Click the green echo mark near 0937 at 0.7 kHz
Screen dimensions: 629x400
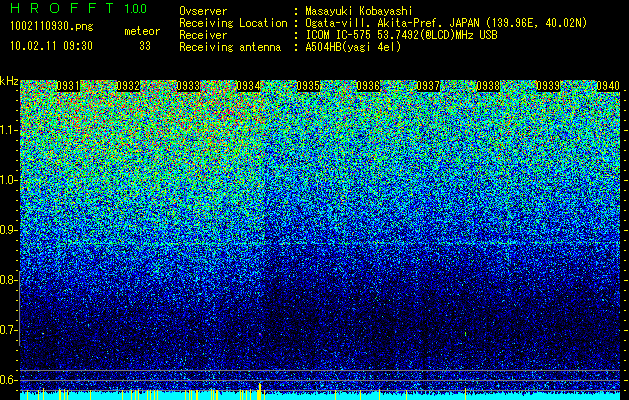tap(465, 333)
